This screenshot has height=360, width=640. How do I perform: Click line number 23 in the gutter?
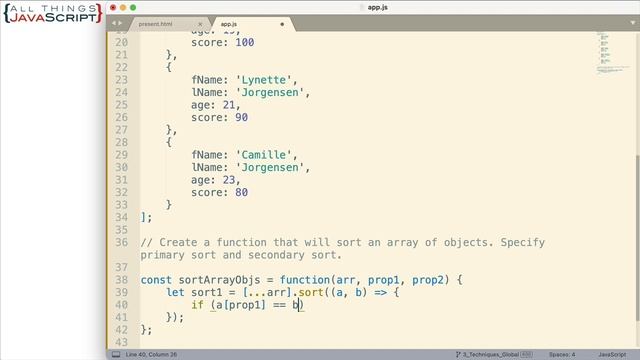tap(121, 80)
